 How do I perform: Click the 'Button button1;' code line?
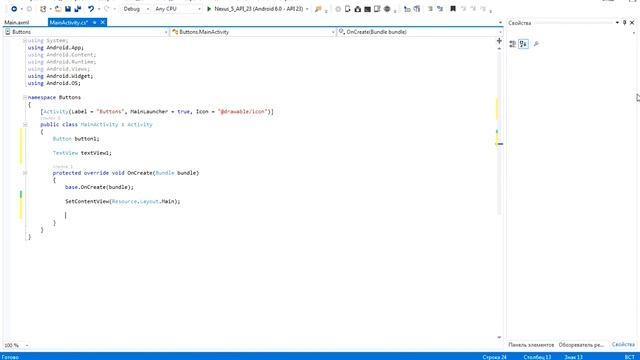tap(76, 139)
